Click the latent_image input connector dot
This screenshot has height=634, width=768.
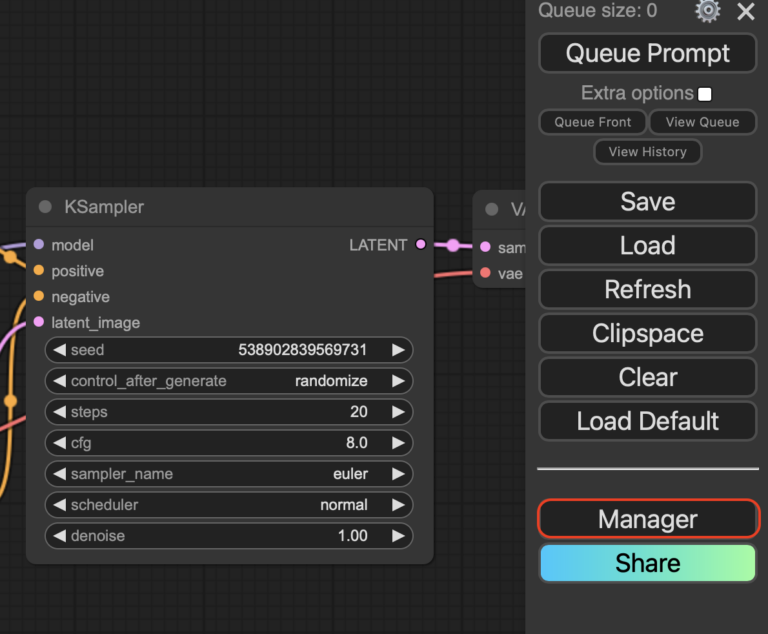[39, 322]
